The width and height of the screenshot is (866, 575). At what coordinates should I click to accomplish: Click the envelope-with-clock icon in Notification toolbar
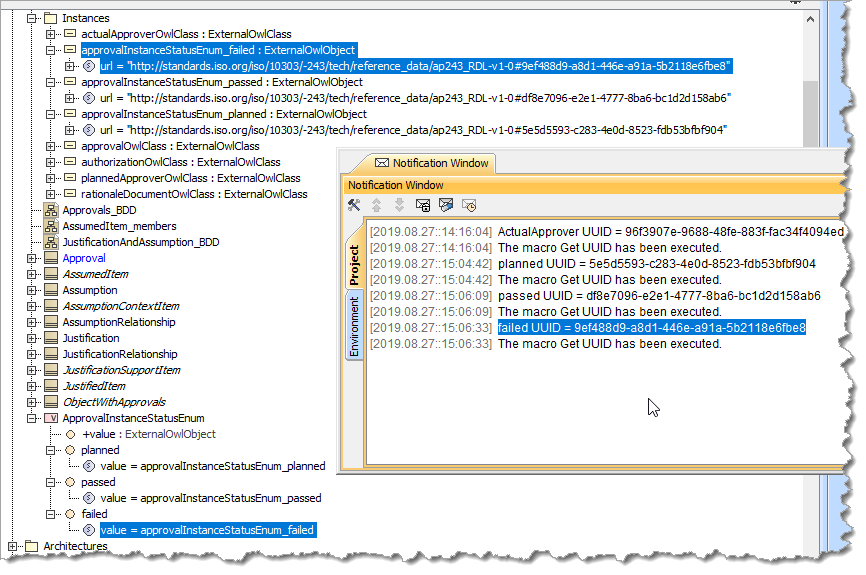(x=468, y=205)
